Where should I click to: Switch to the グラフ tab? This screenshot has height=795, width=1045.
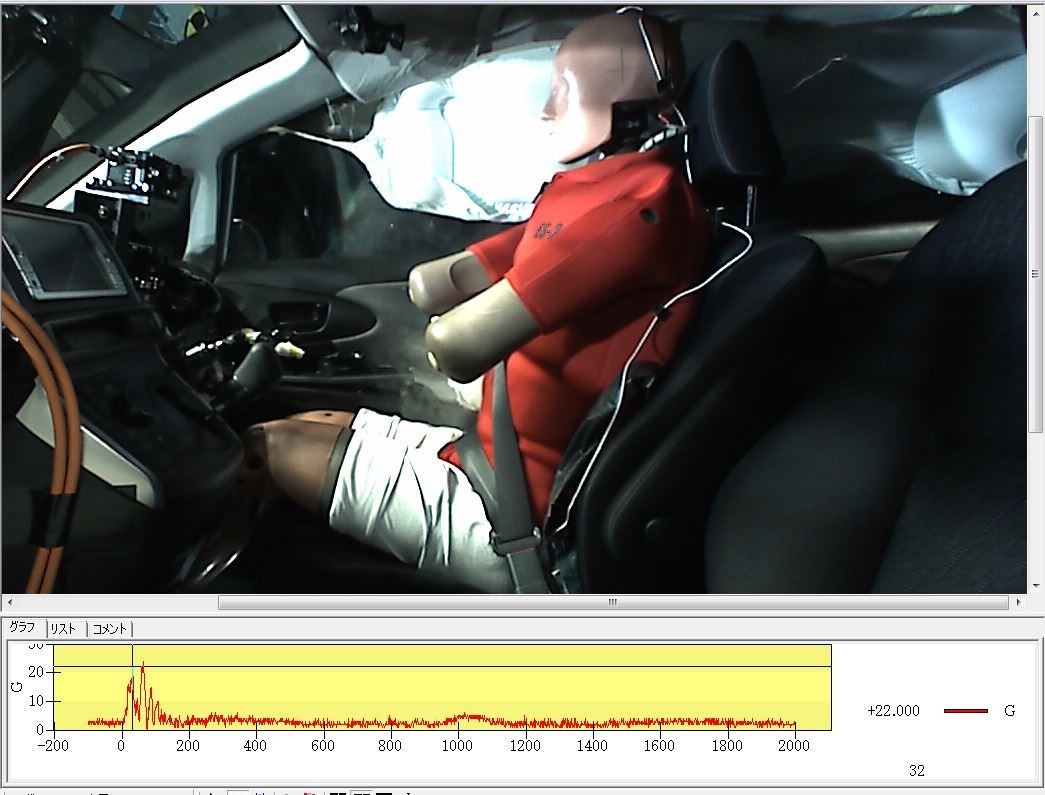22,628
